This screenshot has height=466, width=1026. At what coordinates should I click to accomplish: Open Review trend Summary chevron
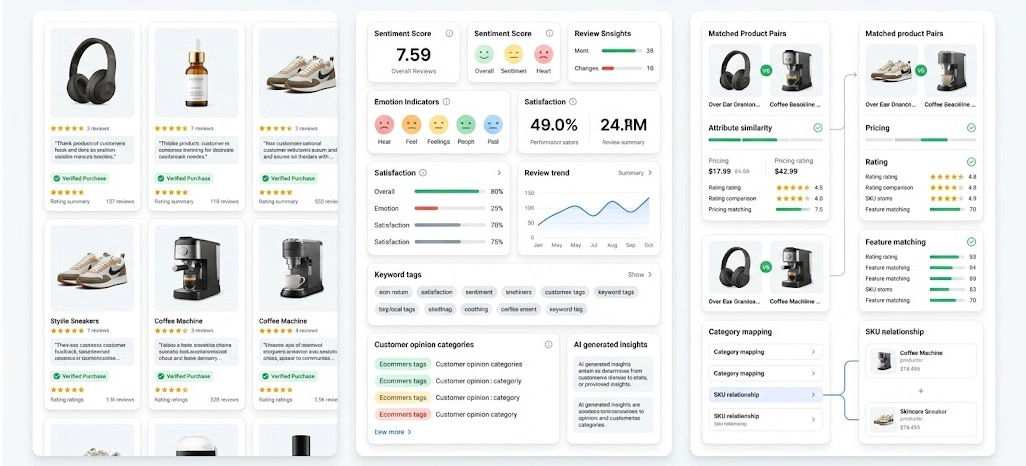pos(650,173)
